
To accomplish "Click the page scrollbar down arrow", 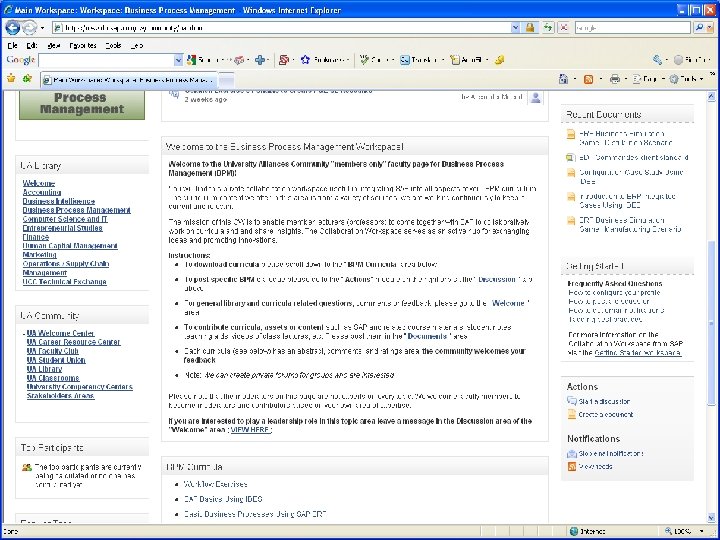I will [711, 517].
